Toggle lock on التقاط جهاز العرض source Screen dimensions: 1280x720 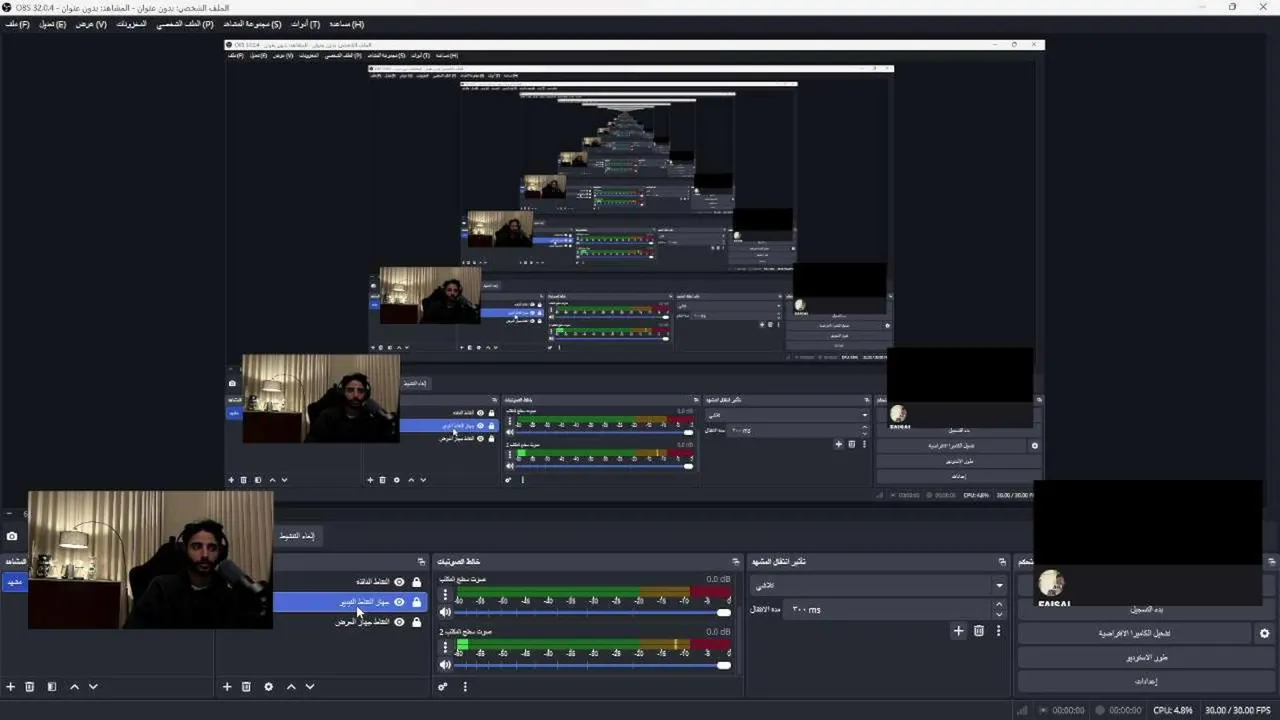416,622
